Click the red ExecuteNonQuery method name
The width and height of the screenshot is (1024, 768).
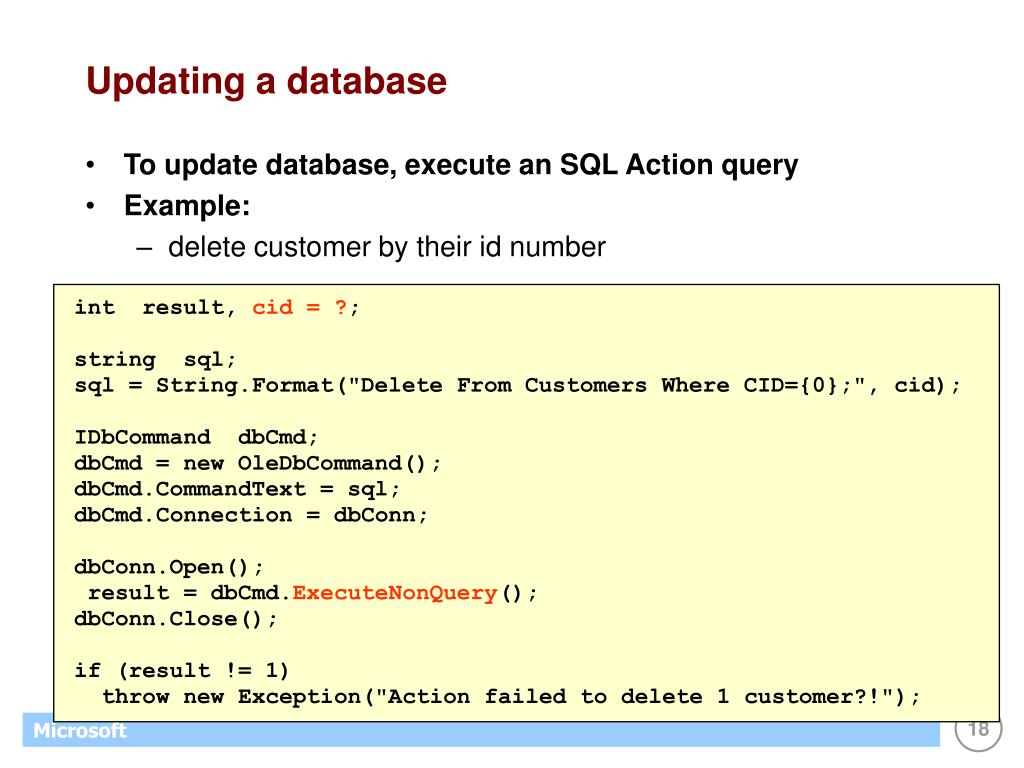tap(394, 593)
